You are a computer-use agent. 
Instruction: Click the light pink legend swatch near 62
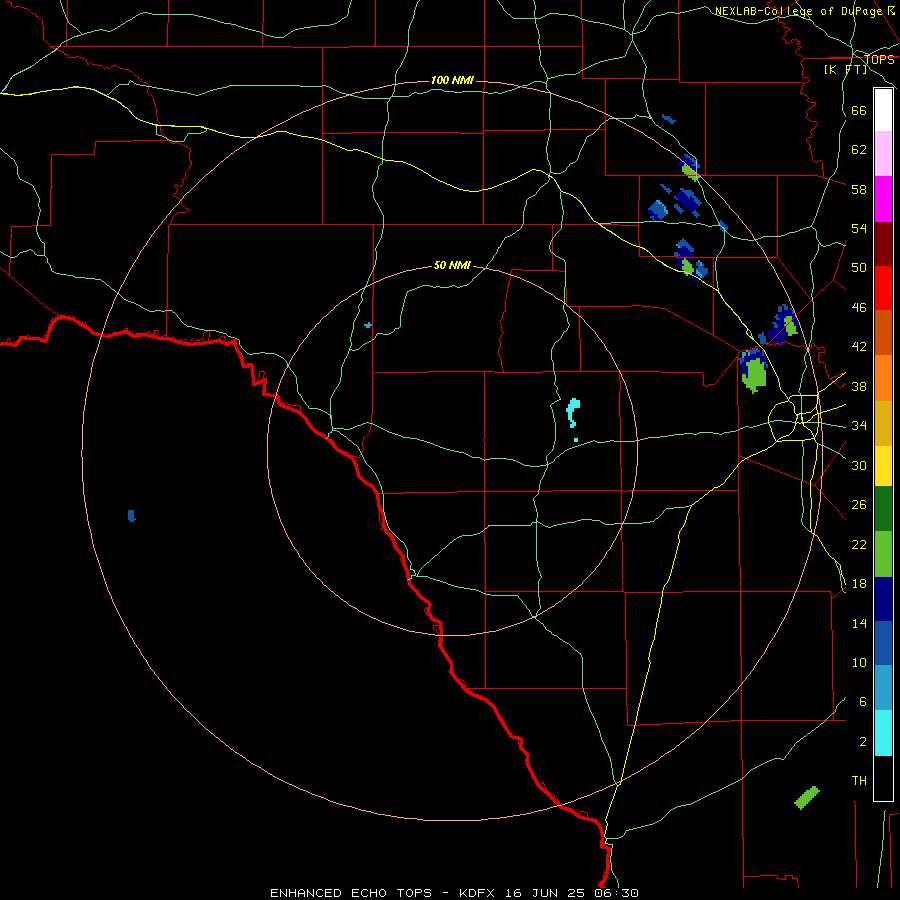click(x=883, y=154)
